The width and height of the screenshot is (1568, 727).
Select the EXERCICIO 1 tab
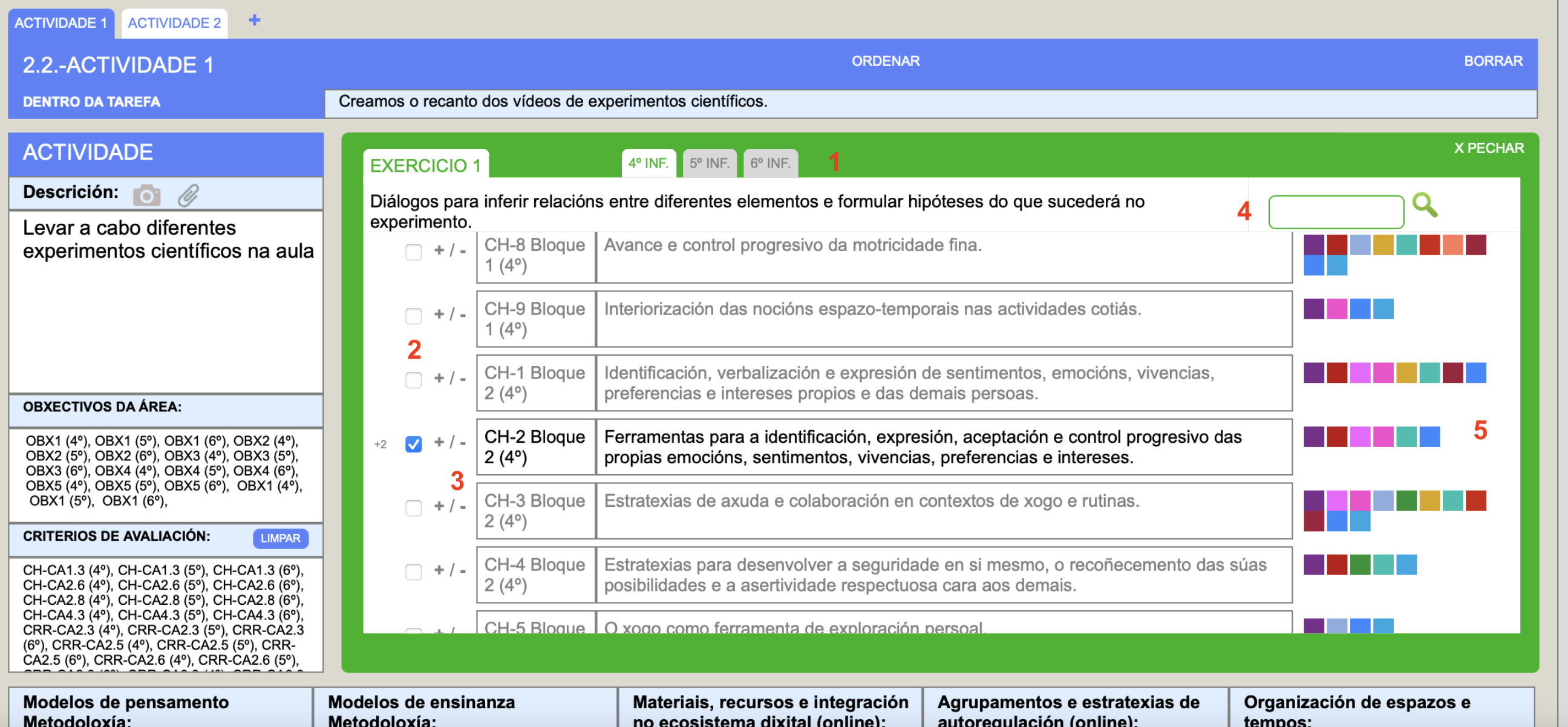pyautogui.click(x=425, y=165)
